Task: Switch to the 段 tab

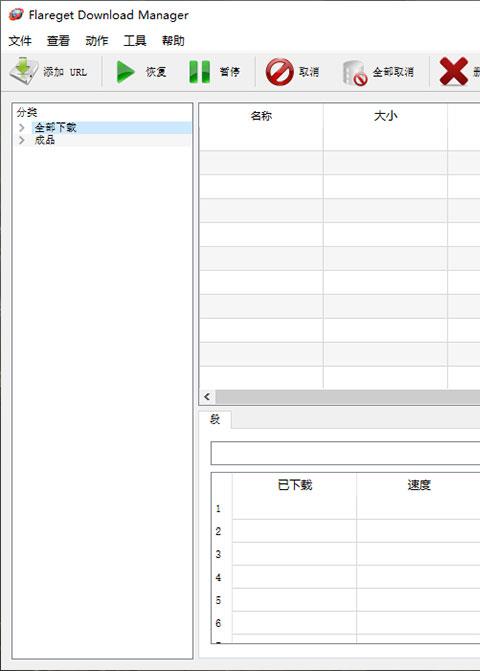Action: 215,419
